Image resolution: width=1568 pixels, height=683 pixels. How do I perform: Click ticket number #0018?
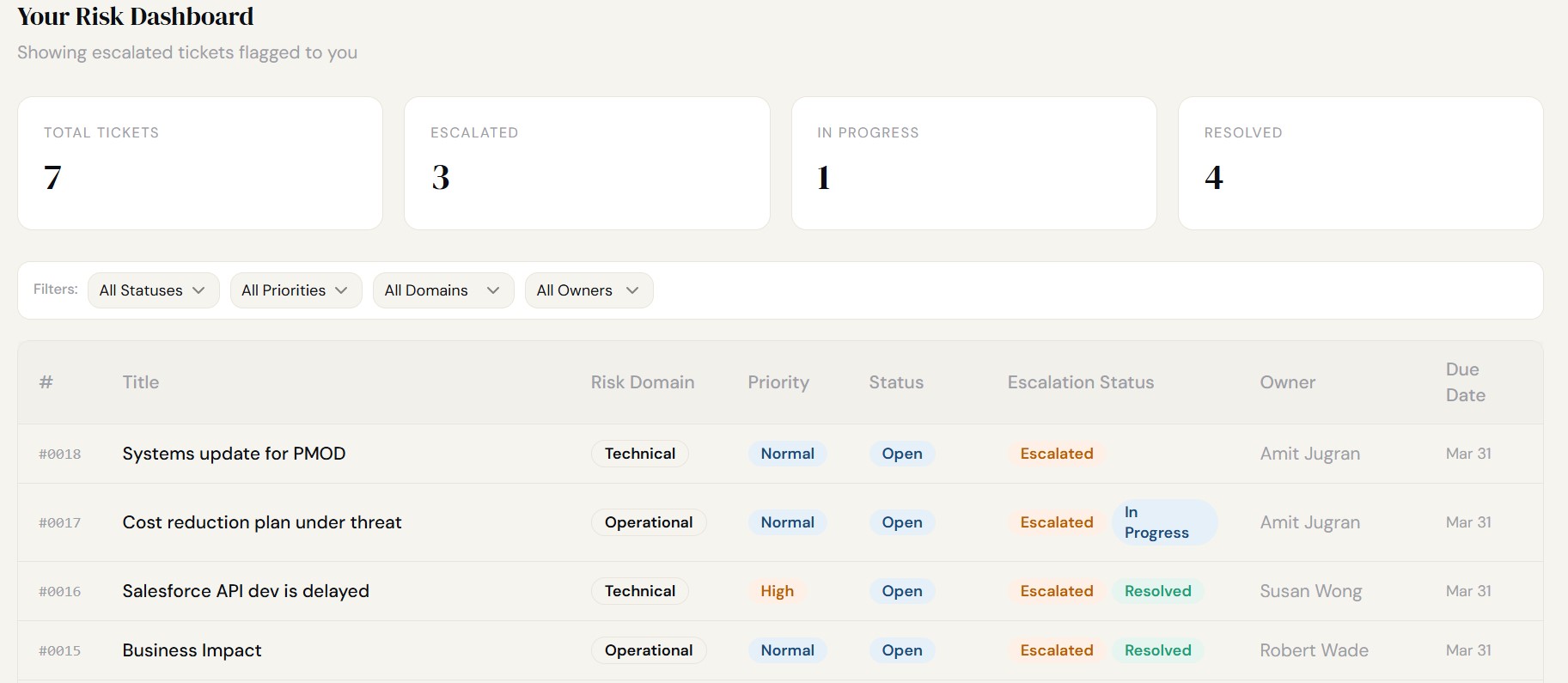[x=60, y=454]
